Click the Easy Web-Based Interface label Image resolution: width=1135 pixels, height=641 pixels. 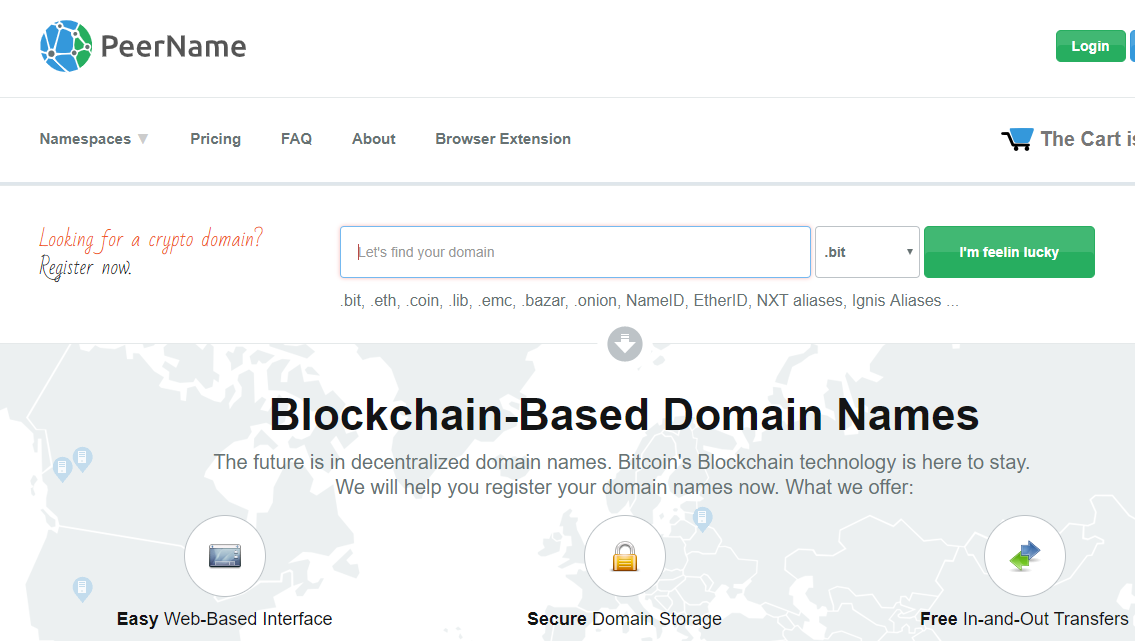pyautogui.click(x=224, y=619)
